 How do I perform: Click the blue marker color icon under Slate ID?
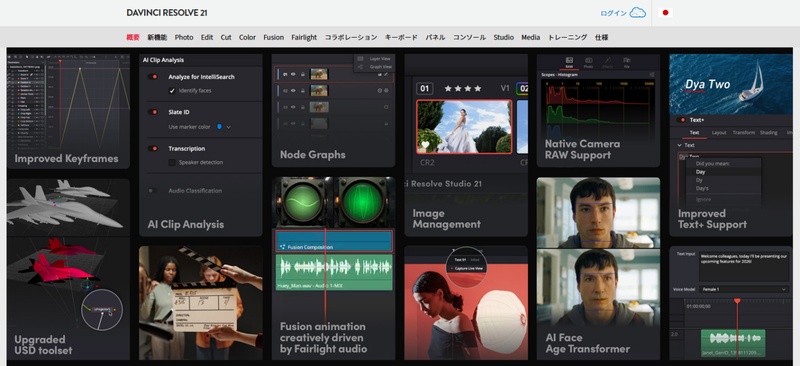[x=219, y=127]
